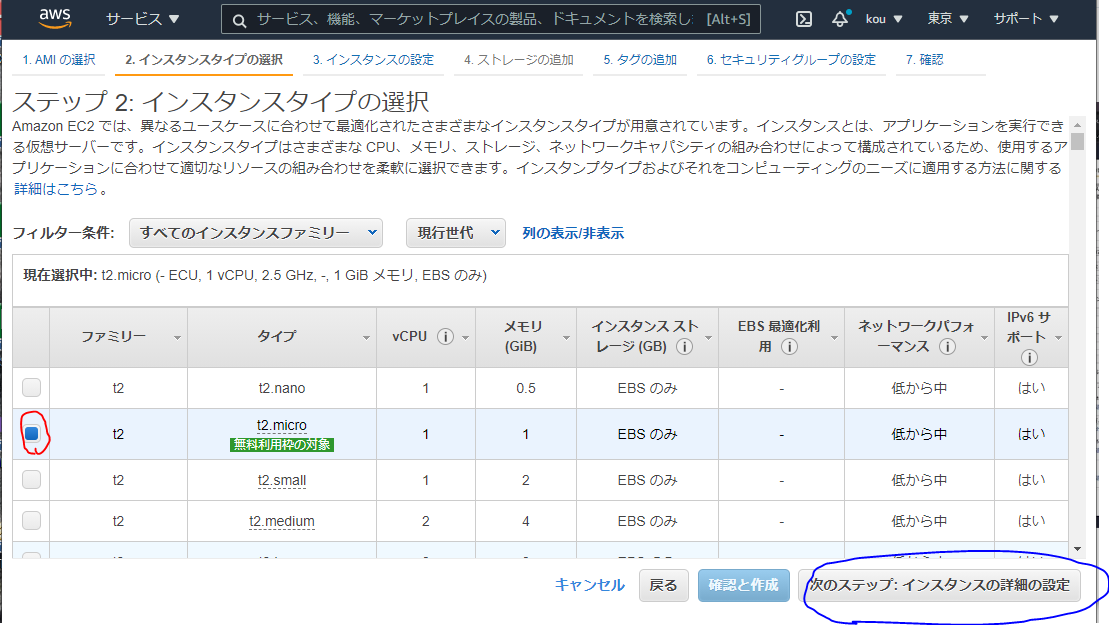Click the 現在選択中 t2.micro summary text

point(255,275)
